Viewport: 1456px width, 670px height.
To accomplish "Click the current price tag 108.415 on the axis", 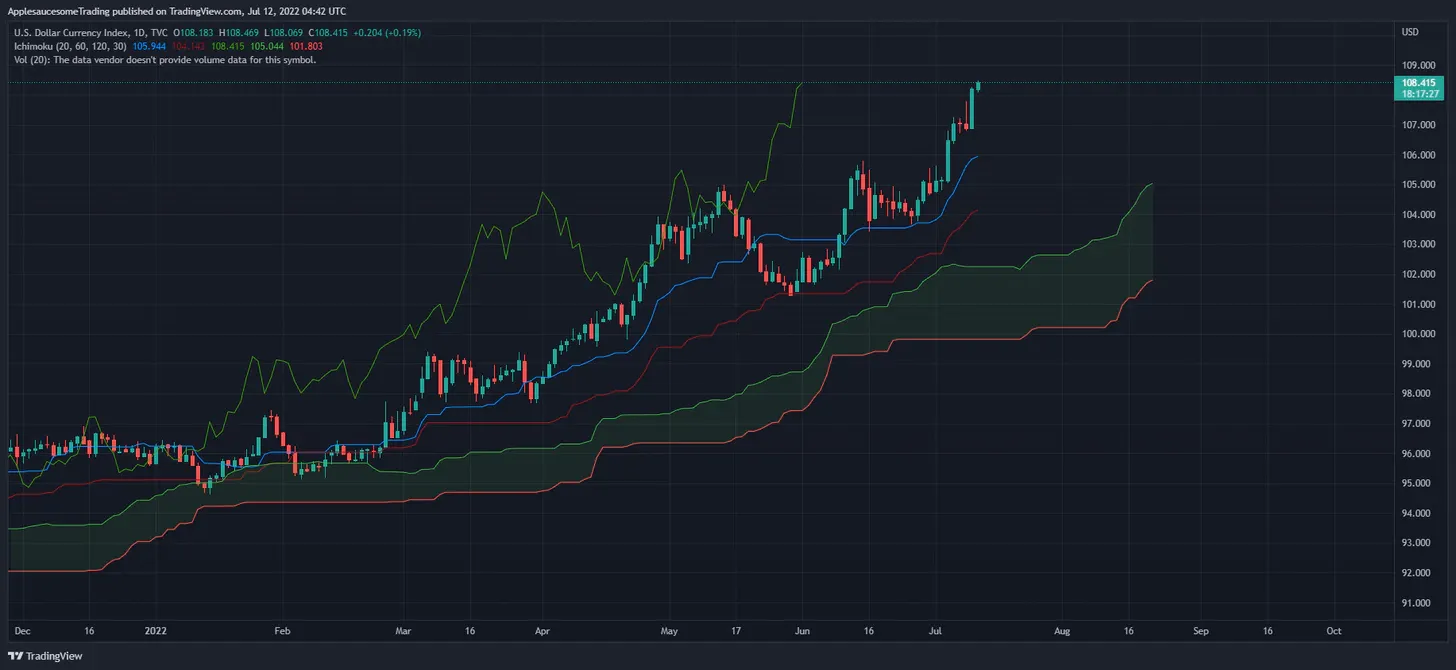I will tap(1419, 82).
